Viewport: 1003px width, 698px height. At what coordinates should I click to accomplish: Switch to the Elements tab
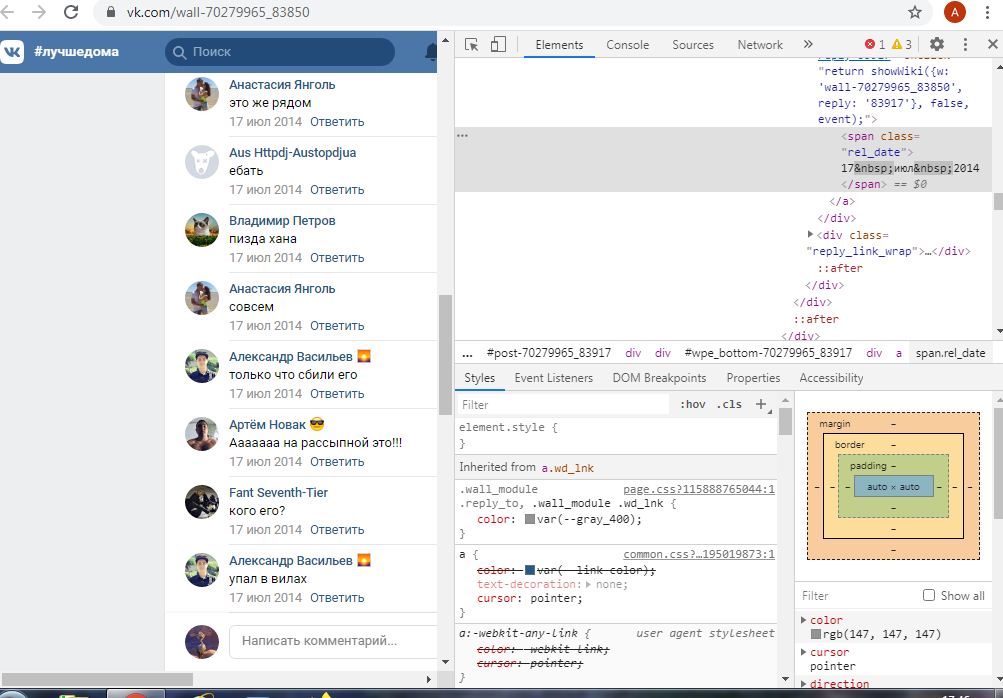point(559,45)
